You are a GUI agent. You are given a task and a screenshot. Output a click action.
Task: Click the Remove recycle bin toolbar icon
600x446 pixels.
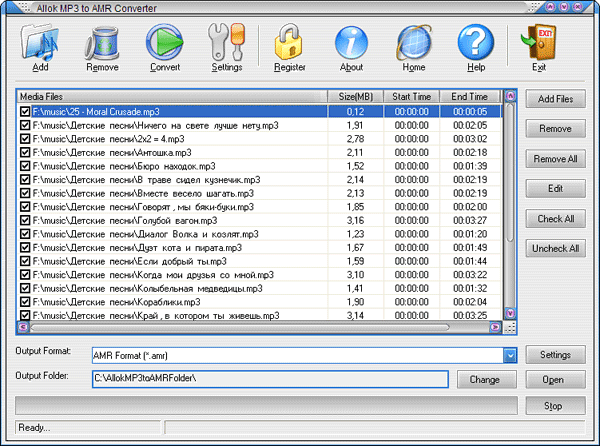pyautogui.click(x=102, y=43)
